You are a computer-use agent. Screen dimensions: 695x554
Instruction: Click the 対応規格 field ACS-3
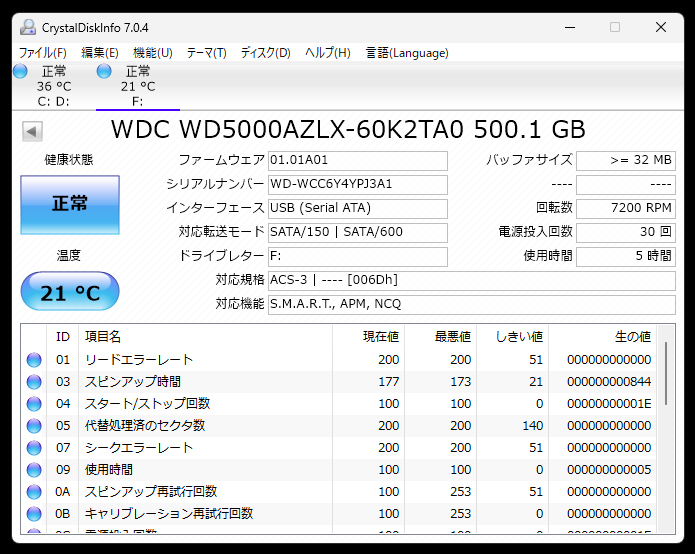(472, 281)
